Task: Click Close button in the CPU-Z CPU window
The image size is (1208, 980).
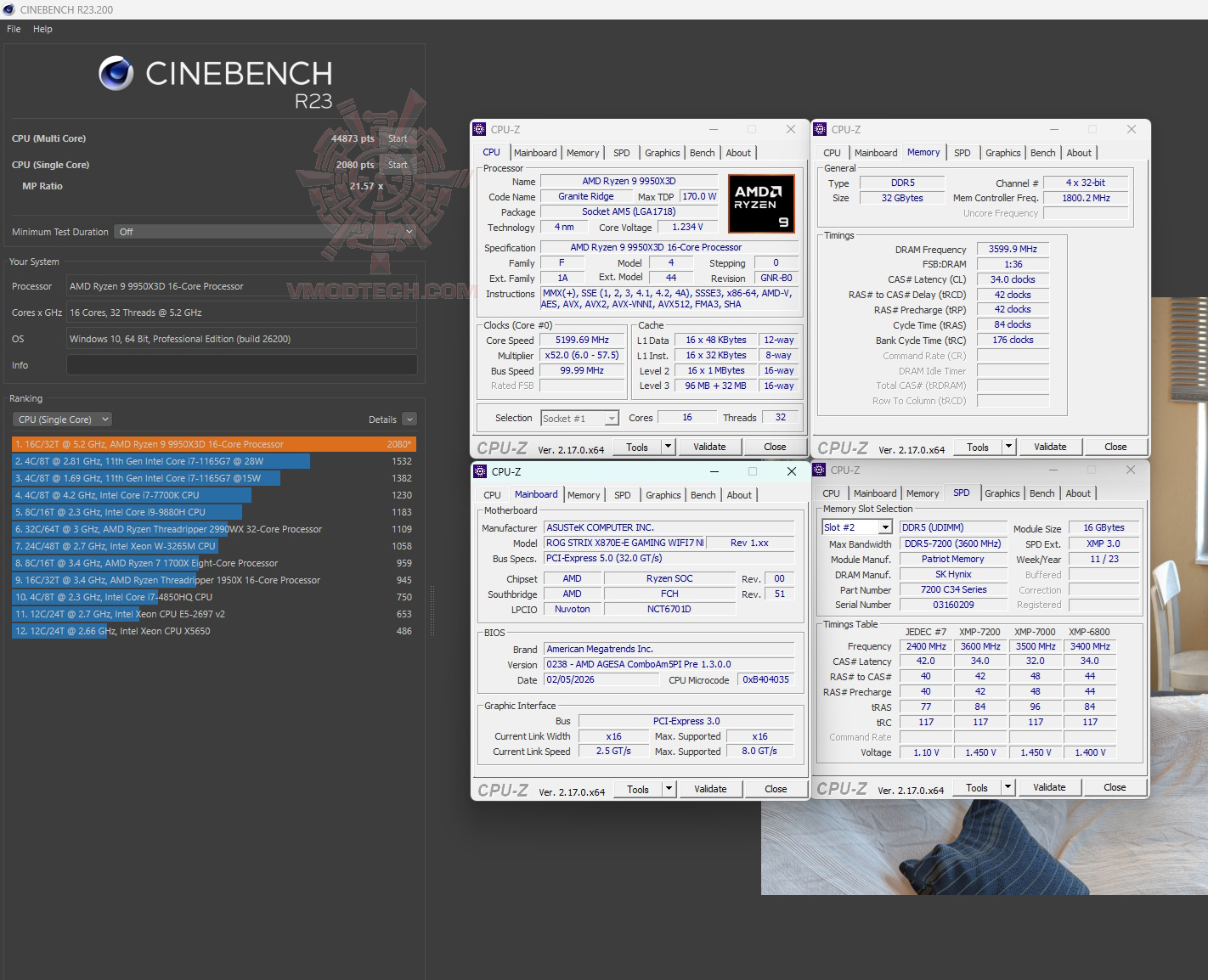Action: click(x=775, y=447)
